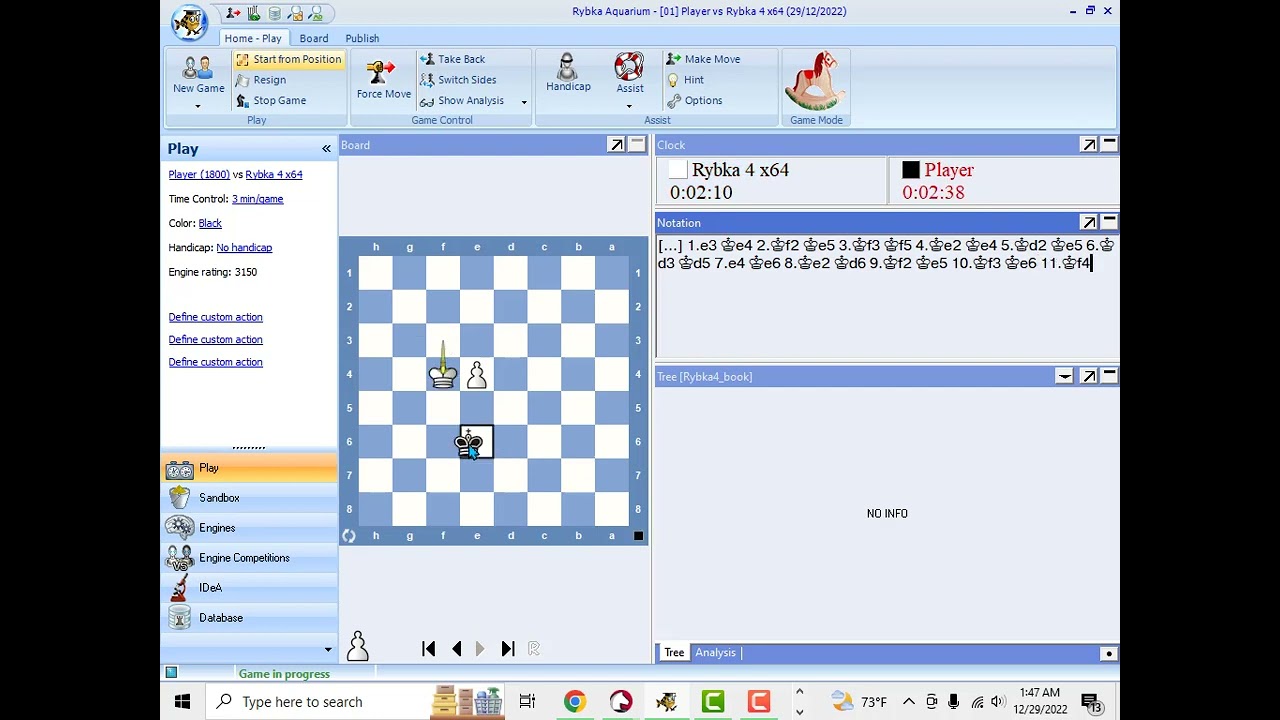Select IDeA in the sidebar
Screen dimensions: 1280x720
249,588
